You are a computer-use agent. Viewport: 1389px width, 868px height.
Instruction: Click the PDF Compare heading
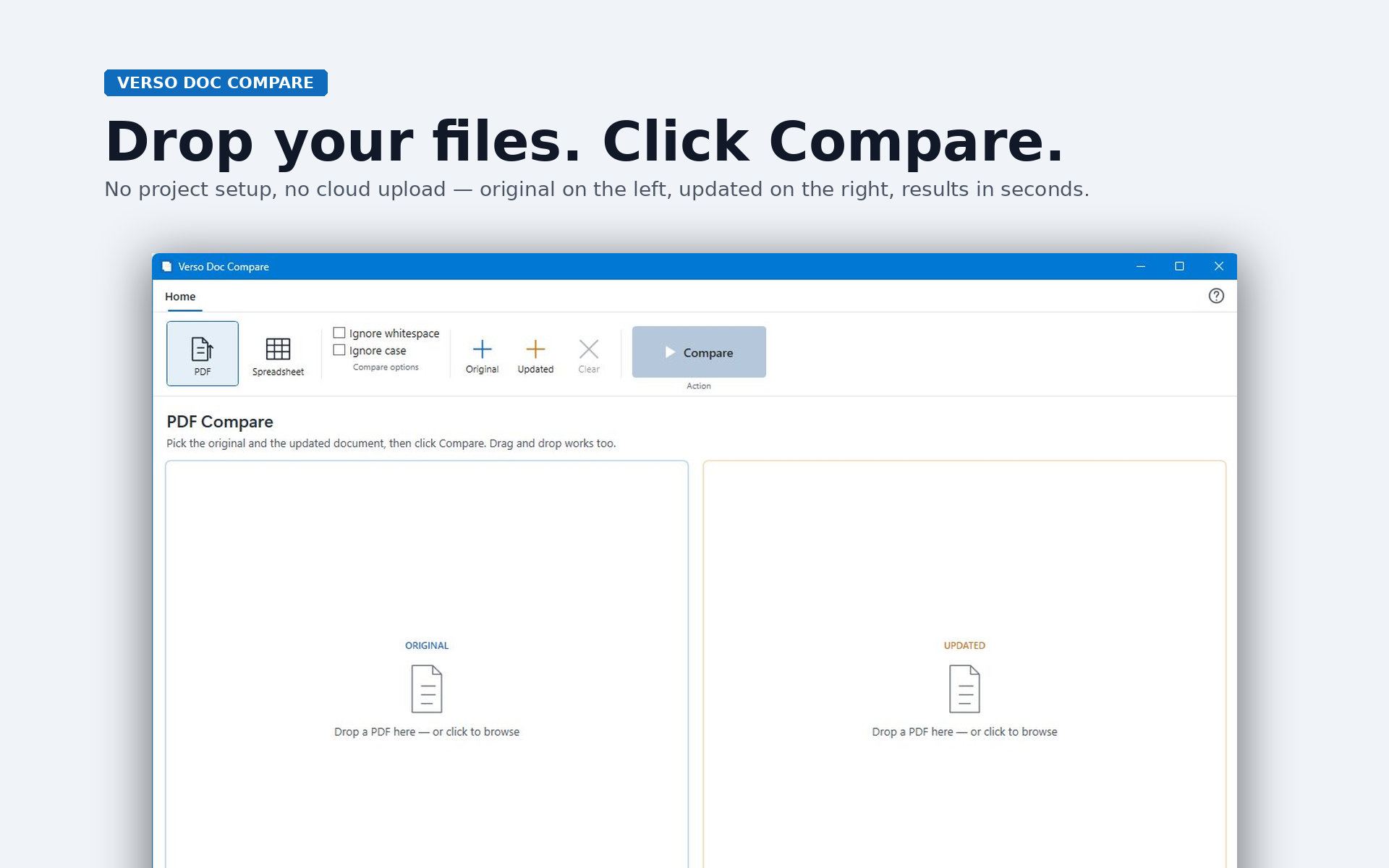[220, 422]
